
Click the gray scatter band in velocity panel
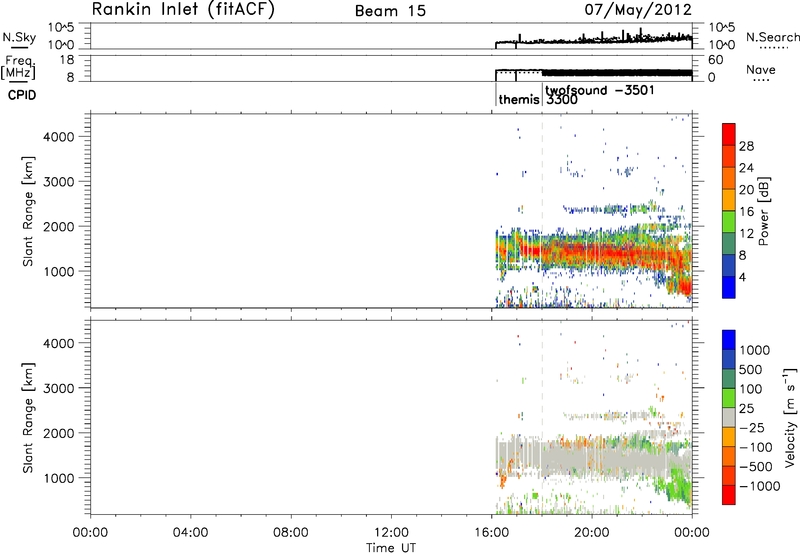point(592,459)
